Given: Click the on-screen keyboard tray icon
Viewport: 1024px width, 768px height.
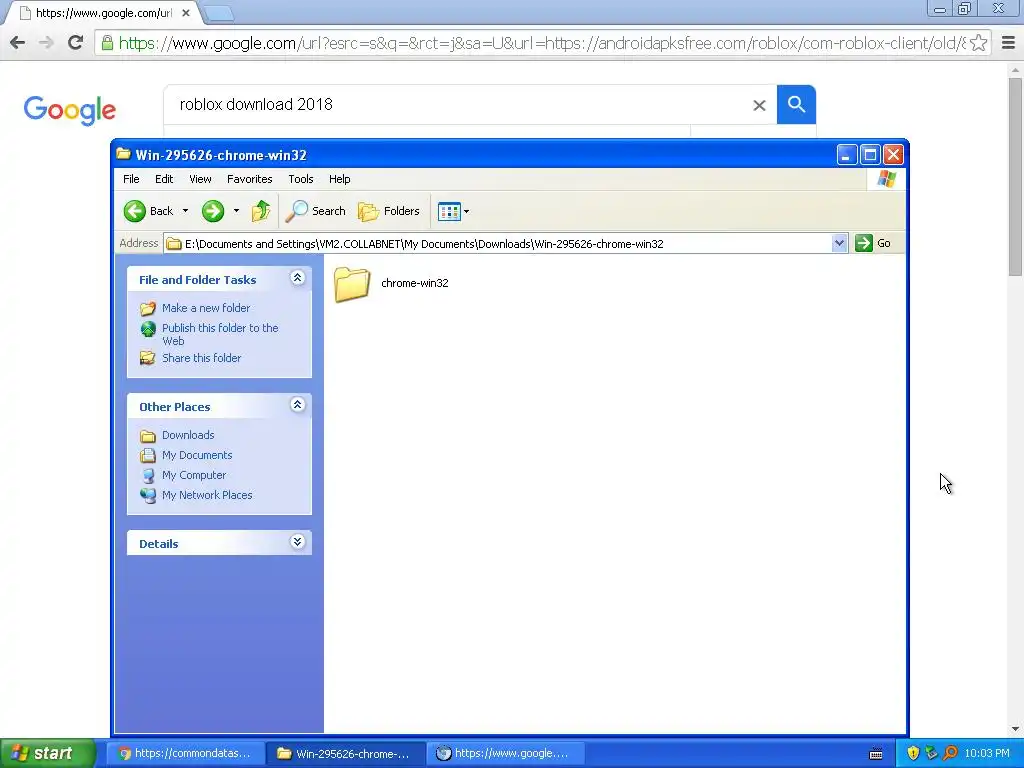Looking at the screenshot, I should click(876, 754).
